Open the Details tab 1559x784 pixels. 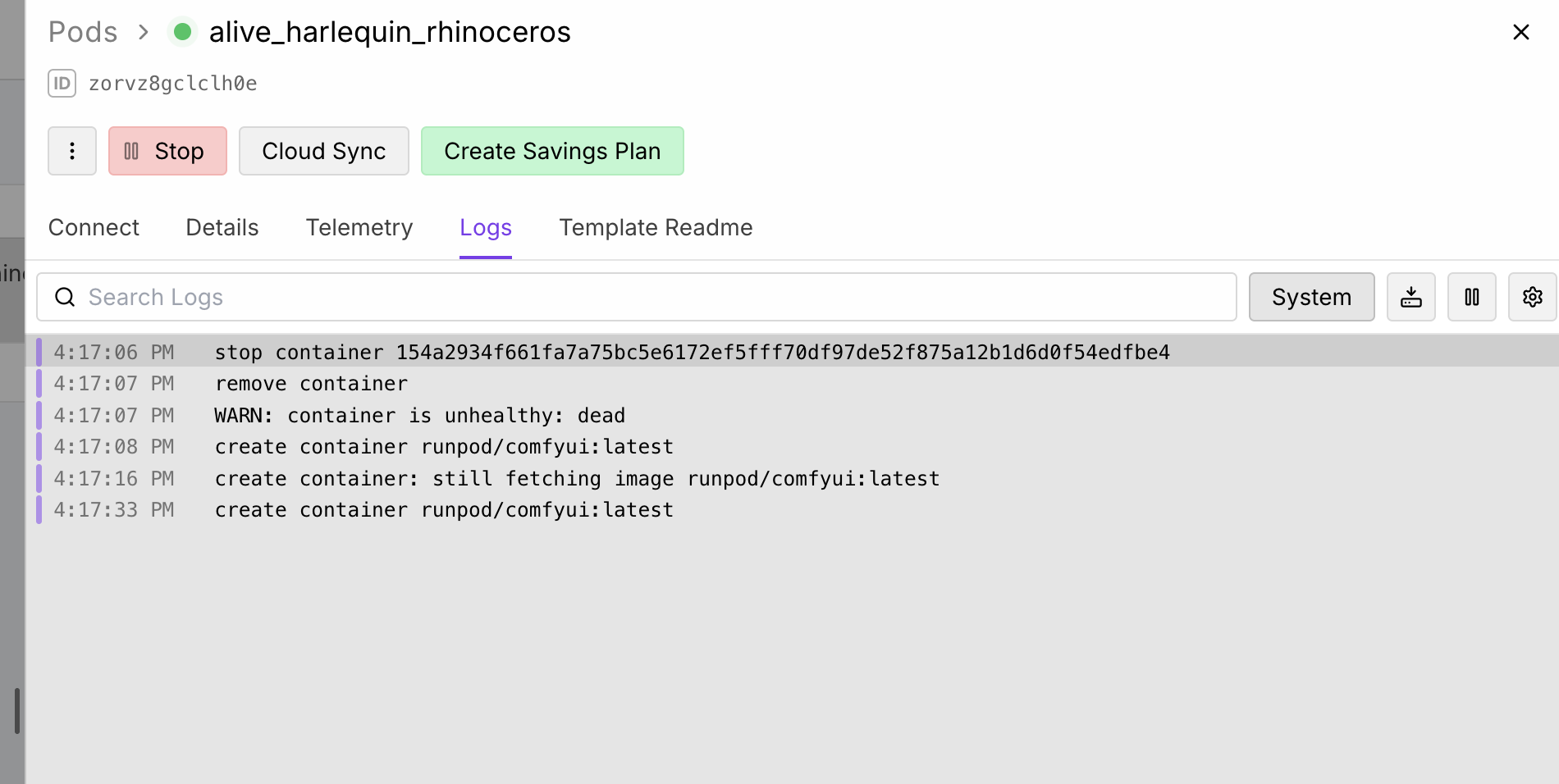pyautogui.click(x=222, y=227)
